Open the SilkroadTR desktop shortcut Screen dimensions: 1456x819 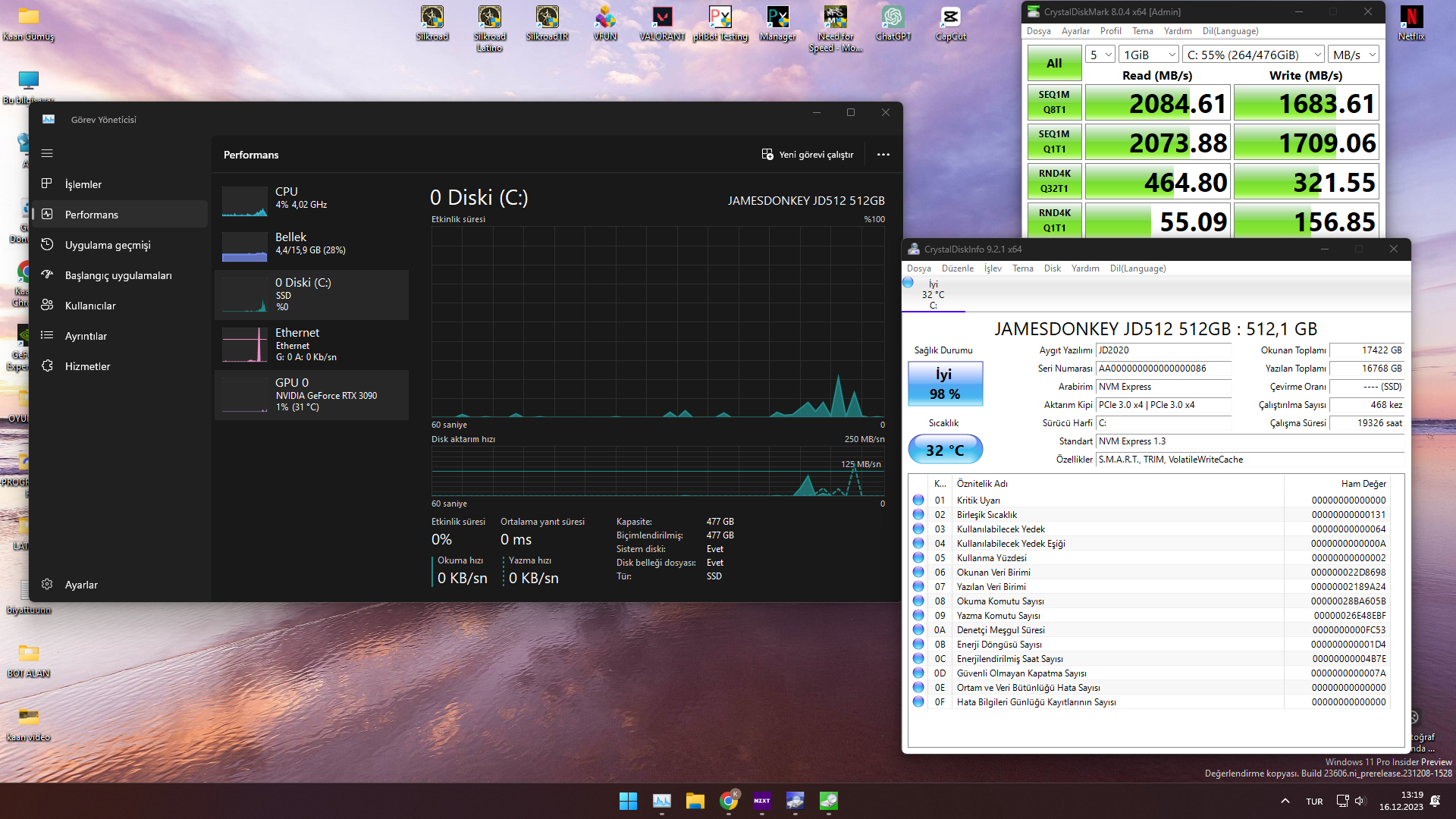[x=547, y=24]
